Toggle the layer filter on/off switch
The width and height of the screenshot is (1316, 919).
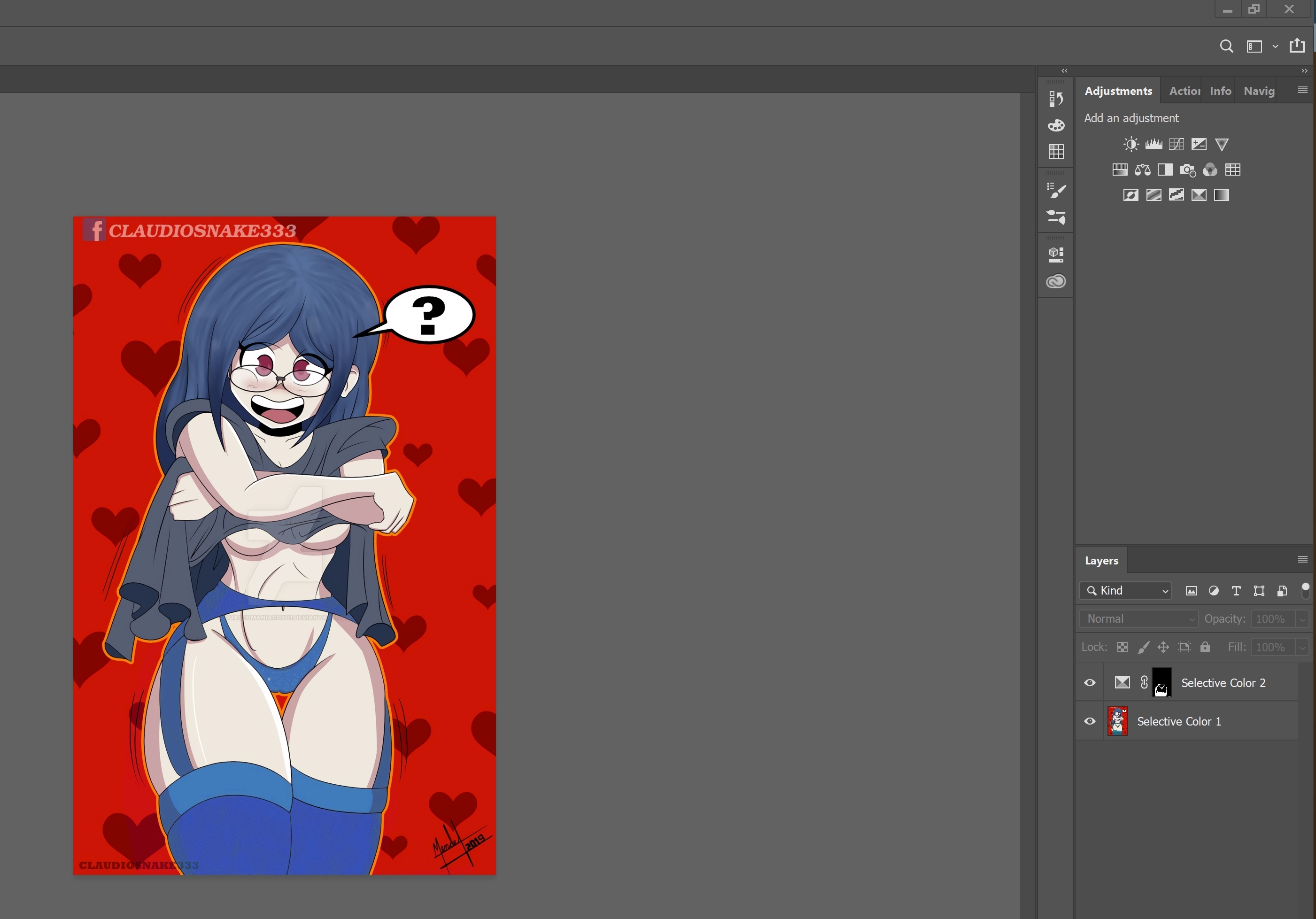point(1305,590)
